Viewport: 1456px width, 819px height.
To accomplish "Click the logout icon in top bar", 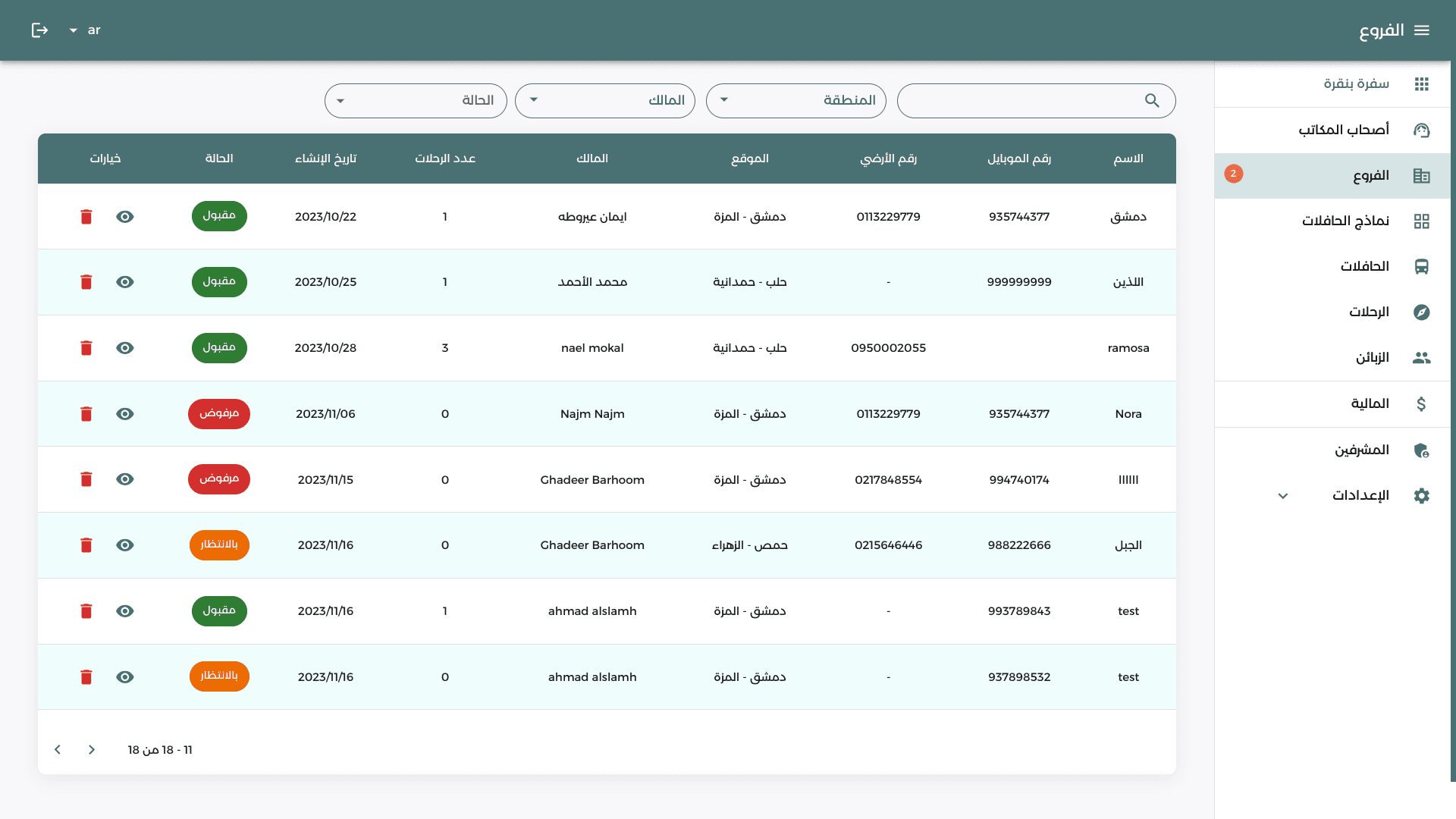I will pyautogui.click(x=39, y=30).
